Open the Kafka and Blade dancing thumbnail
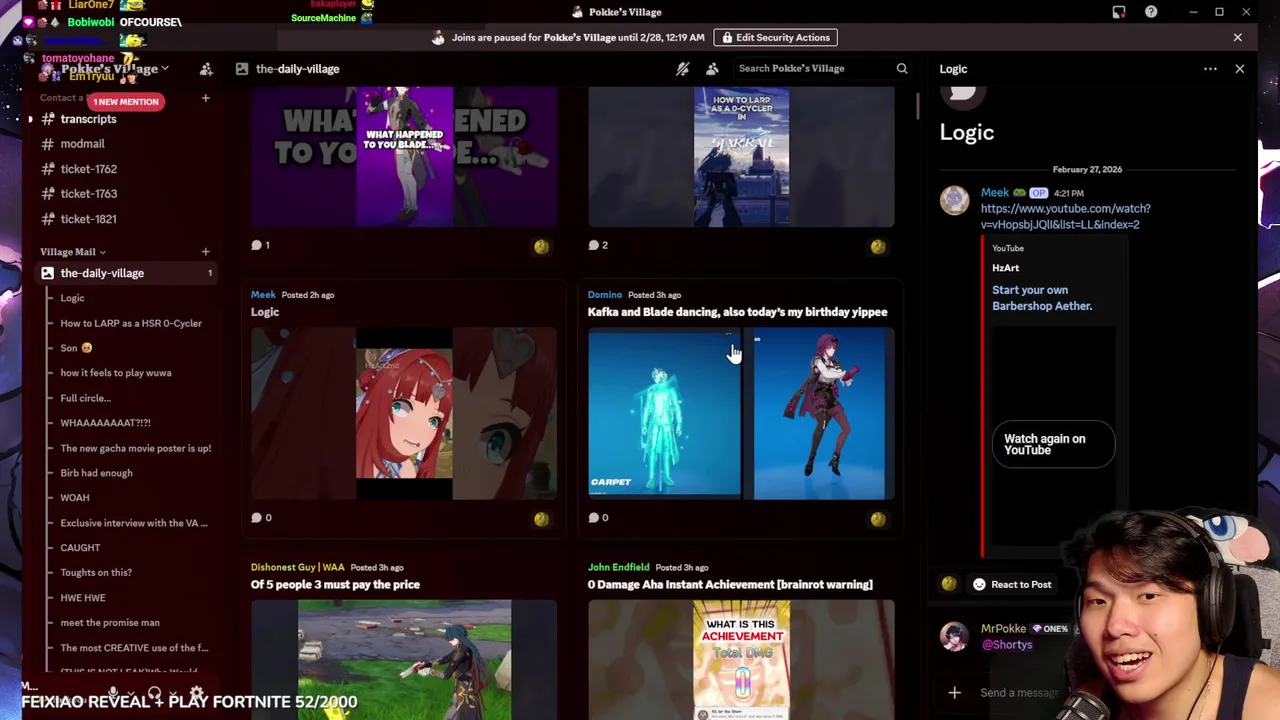Viewport: 1280px width, 720px height. click(x=741, y=413)
